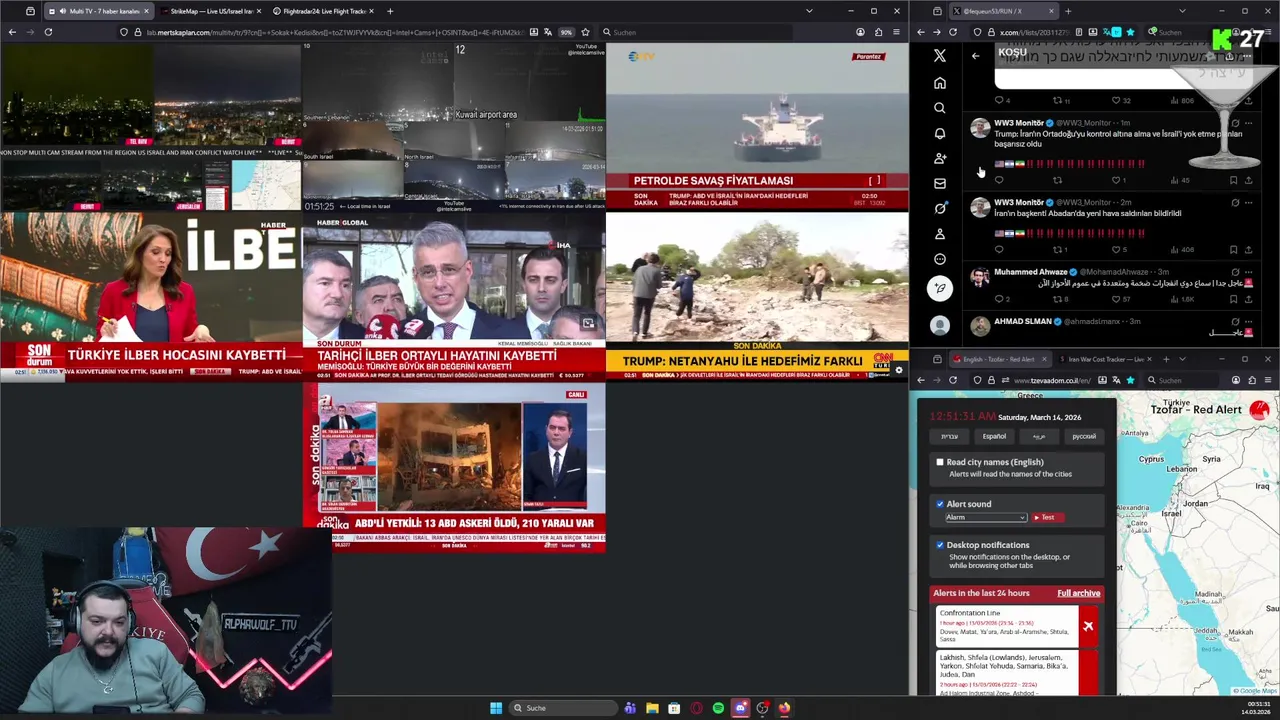Open tab list dropdown in Multi TV browser
This screenshot has width=1280, height=720.
point(809,11)
